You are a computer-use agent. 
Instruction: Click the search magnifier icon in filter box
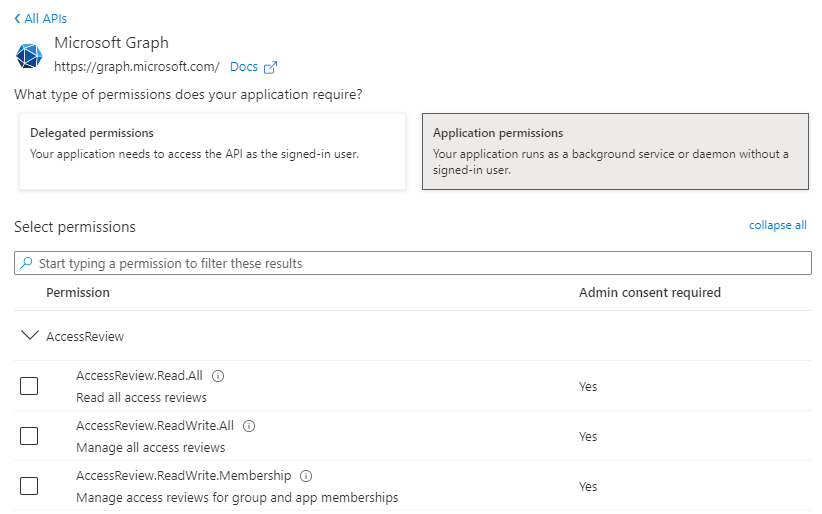tap(26, 264)
